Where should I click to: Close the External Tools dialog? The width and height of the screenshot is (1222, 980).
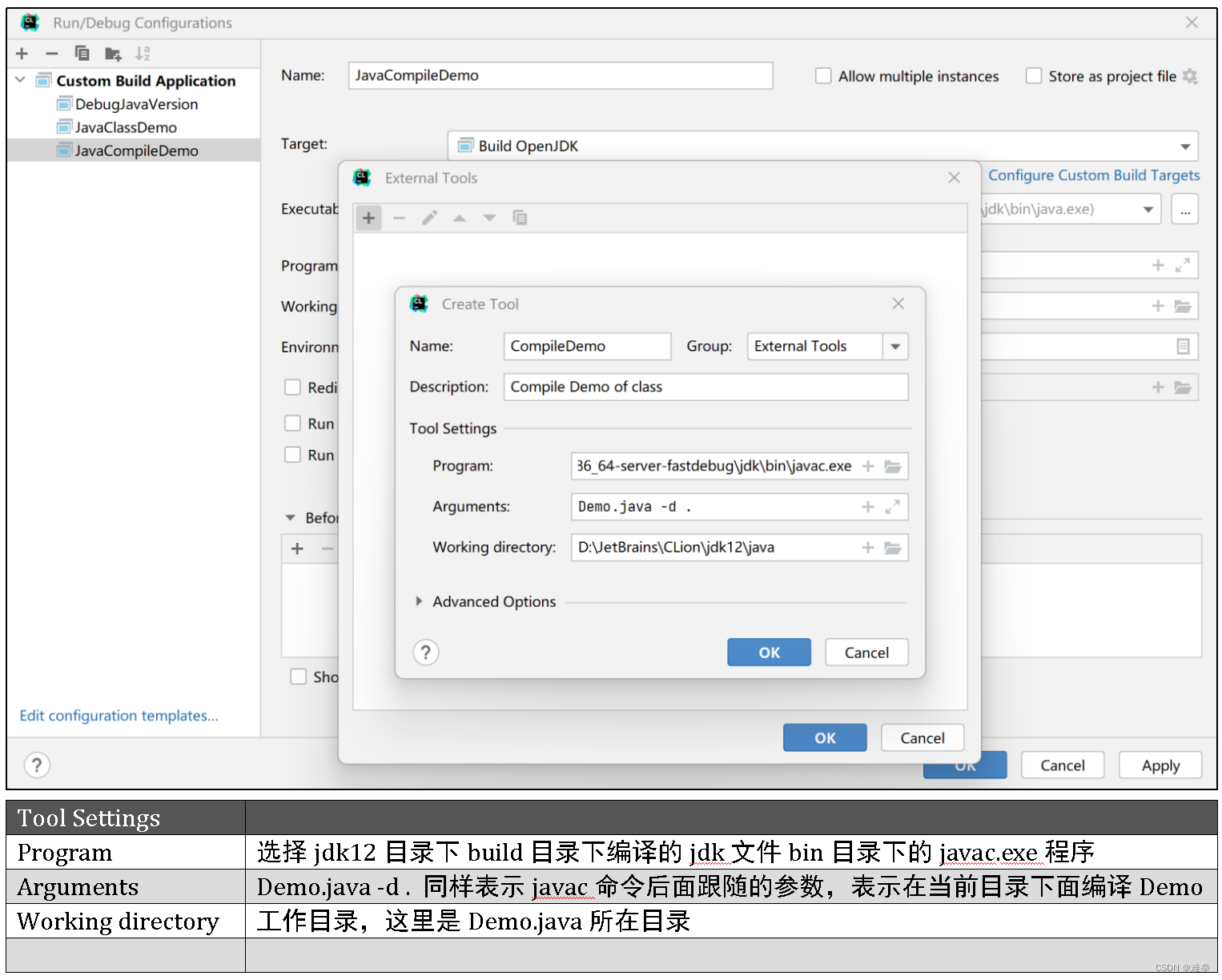[954, 178]
